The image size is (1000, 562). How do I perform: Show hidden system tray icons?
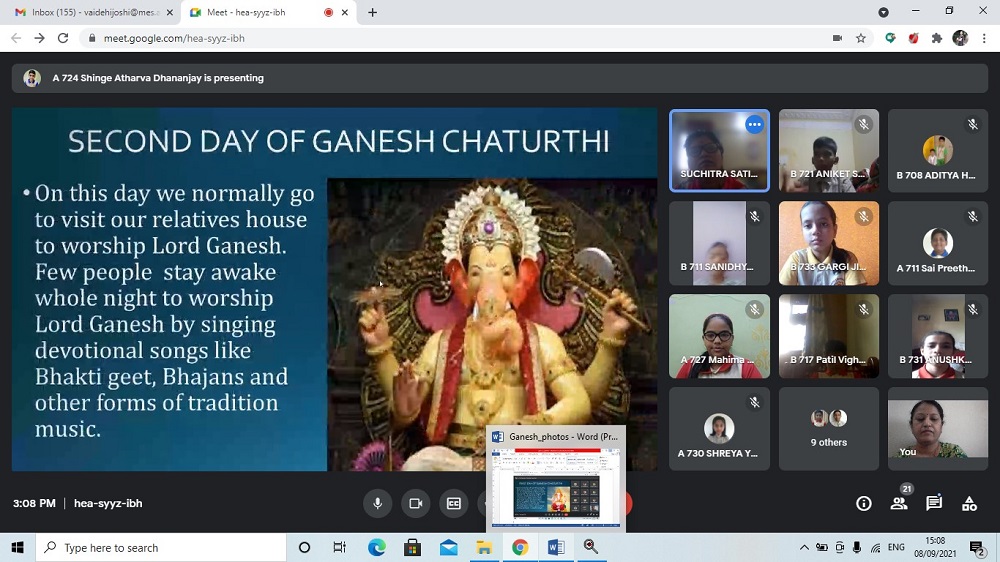coord(804,548)
